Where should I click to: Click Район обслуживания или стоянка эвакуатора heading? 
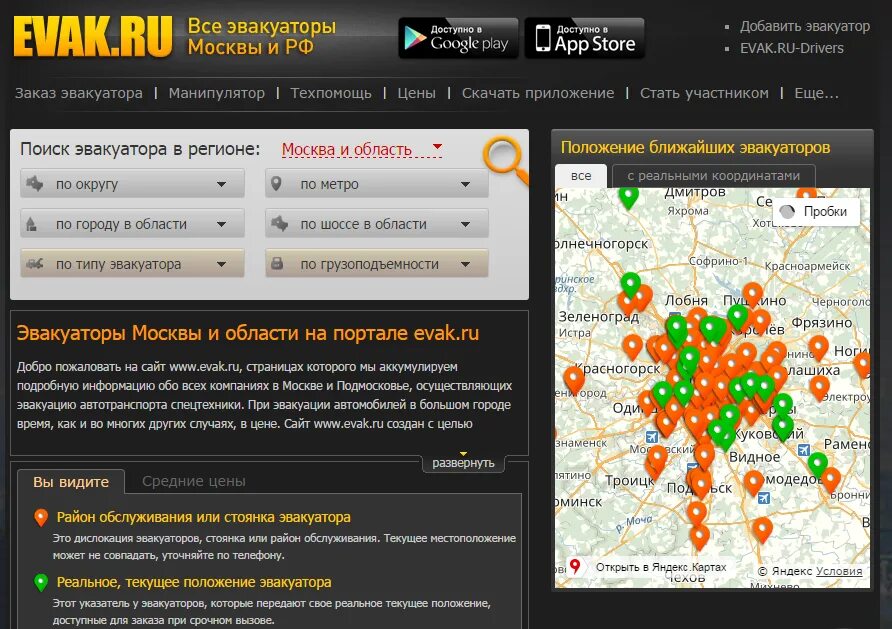(204, 517)
